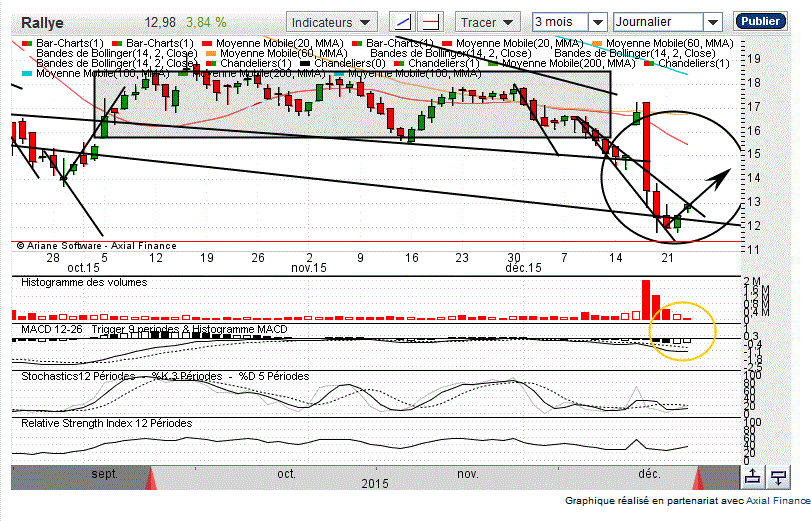This screenshot has width=811, height=521.
Task: Expand the interval arrow beside Journalier
Action: coord(713,22)
